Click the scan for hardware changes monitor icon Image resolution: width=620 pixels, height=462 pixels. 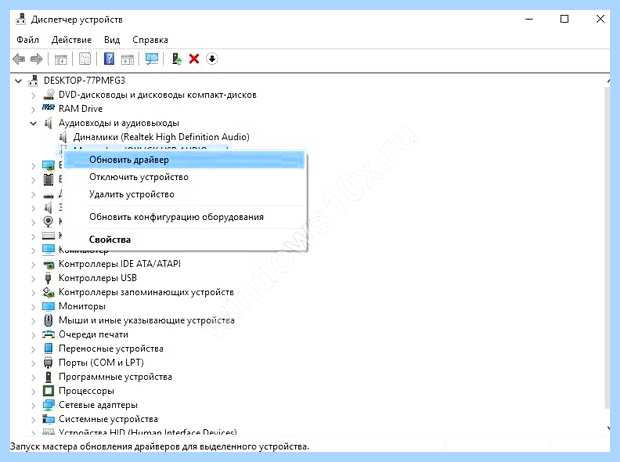pos(152,59)
